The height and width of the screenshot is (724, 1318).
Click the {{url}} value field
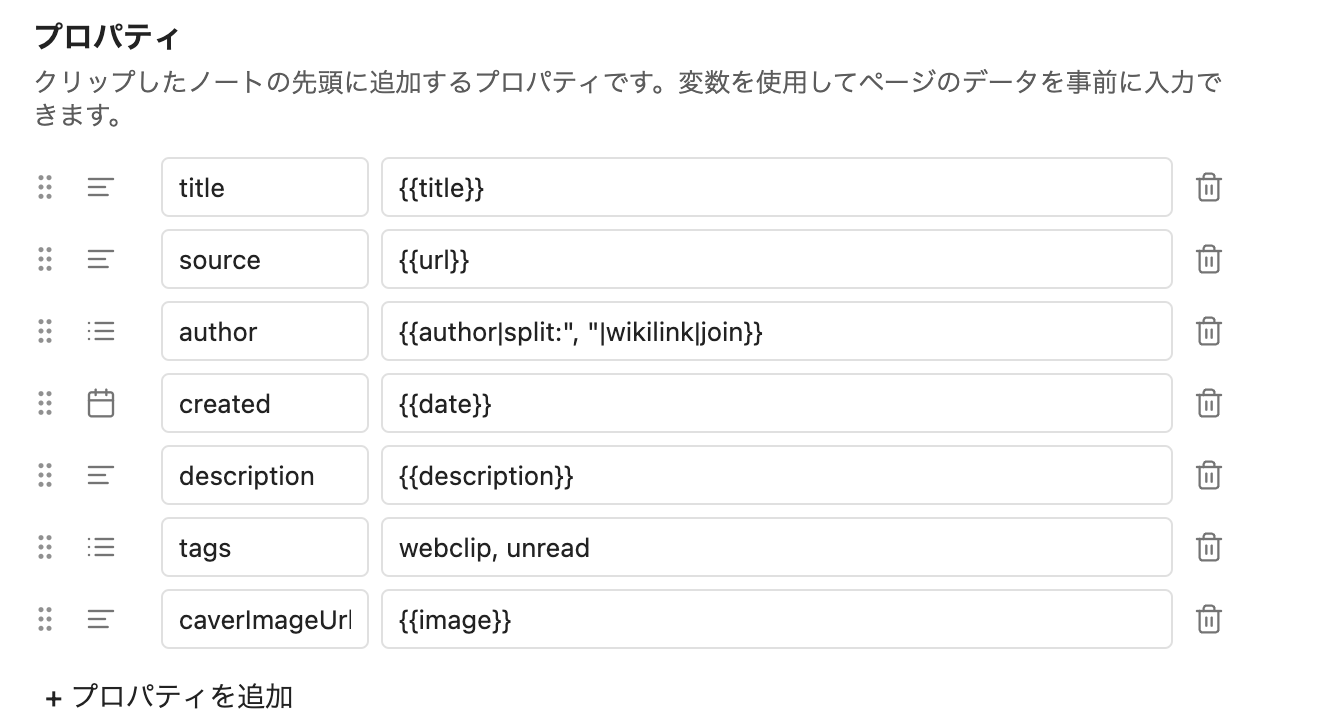pyautogui.click(x=776, y=260)
